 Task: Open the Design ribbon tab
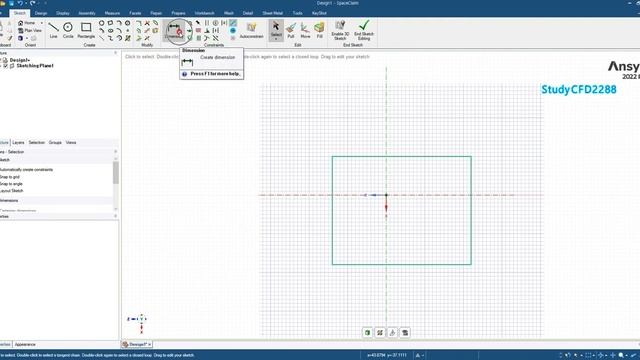pos(41,13)
